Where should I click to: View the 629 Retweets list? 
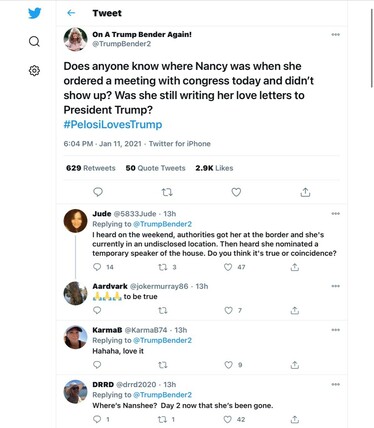91,168
